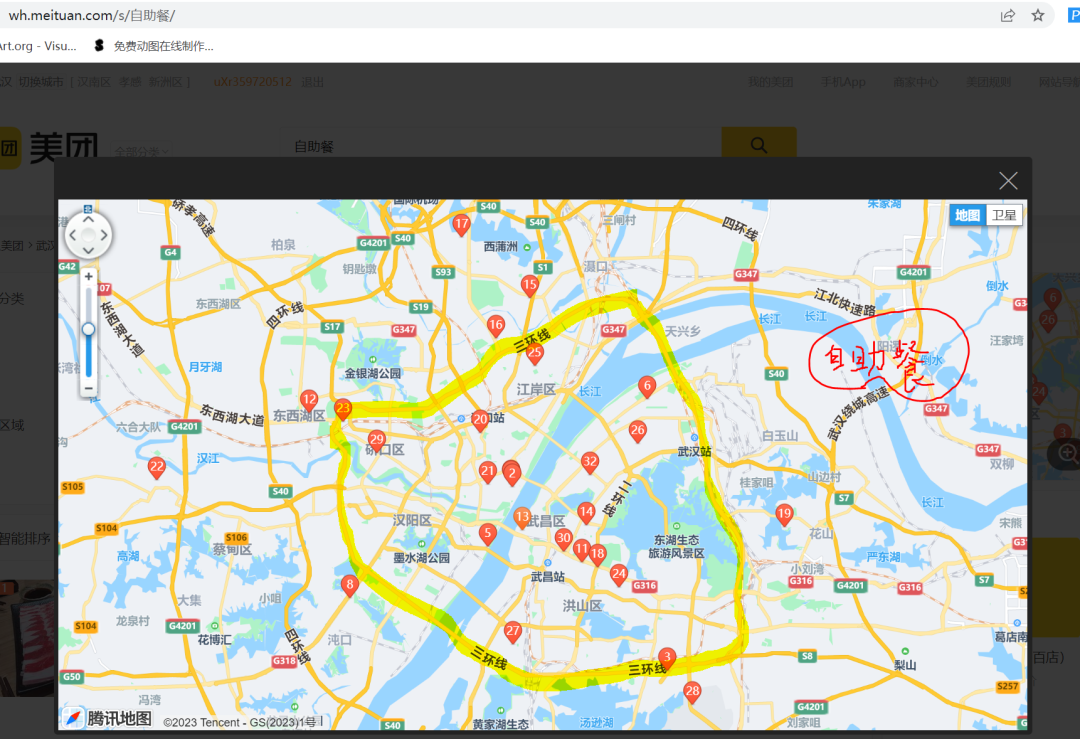Click the zoom slider handle

click(88, 329)
